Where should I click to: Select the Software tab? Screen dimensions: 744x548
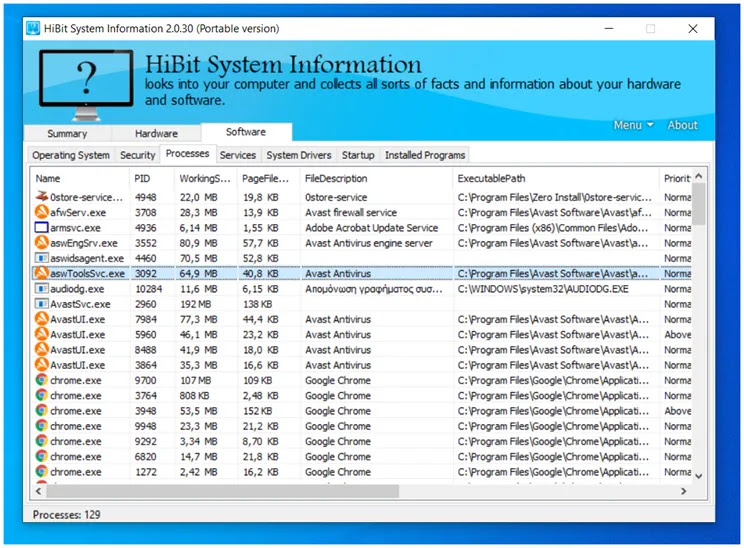(246, 132)
